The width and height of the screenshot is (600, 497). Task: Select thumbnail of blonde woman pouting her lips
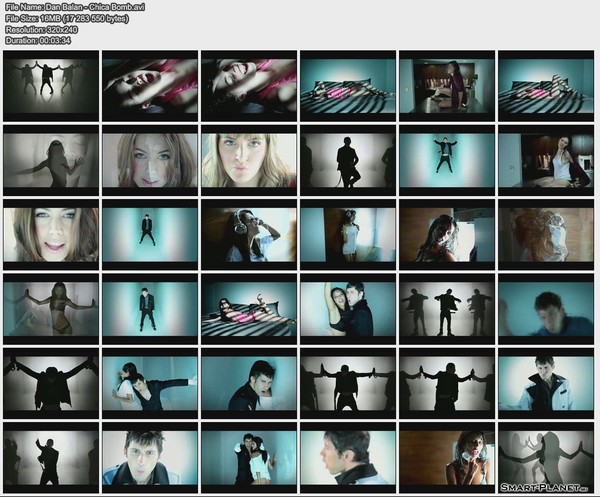coord(249,160)
